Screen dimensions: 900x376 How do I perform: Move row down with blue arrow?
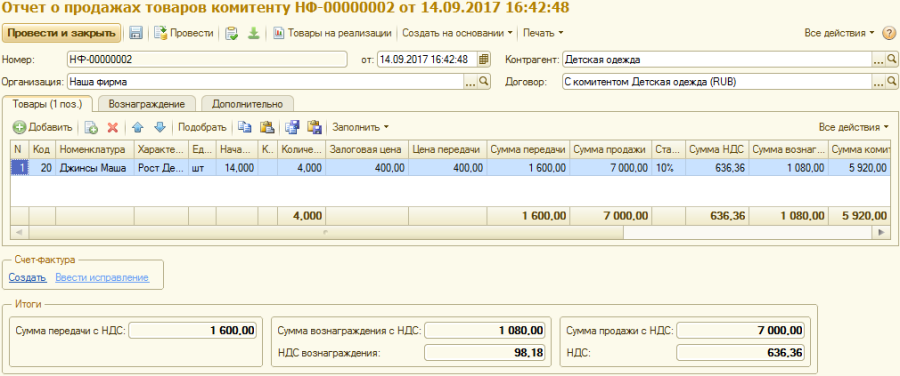pos(160,127)
